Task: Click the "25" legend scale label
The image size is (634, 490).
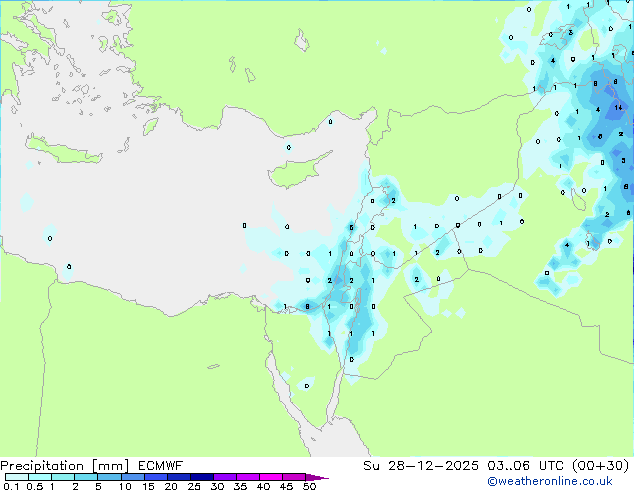Action: click(194, 486)
